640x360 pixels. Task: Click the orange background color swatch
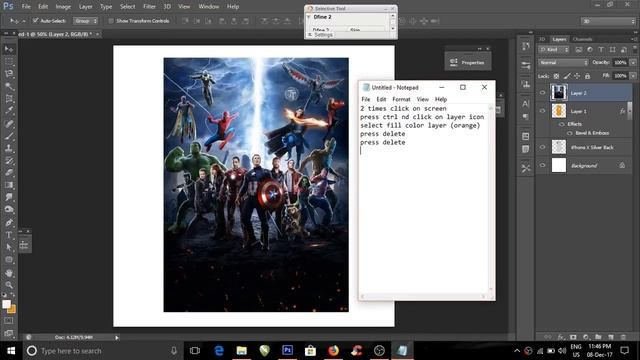click(12, 310)
